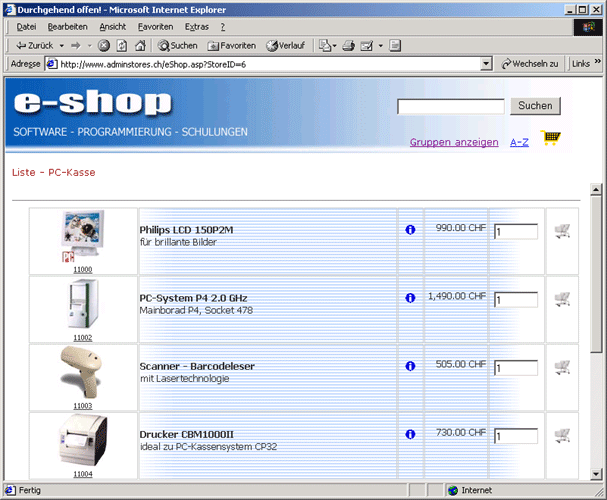Click quantity field for Scanner - Barcodeleser
The height and width of the screenshot is (500, 607).
[516, 368]
